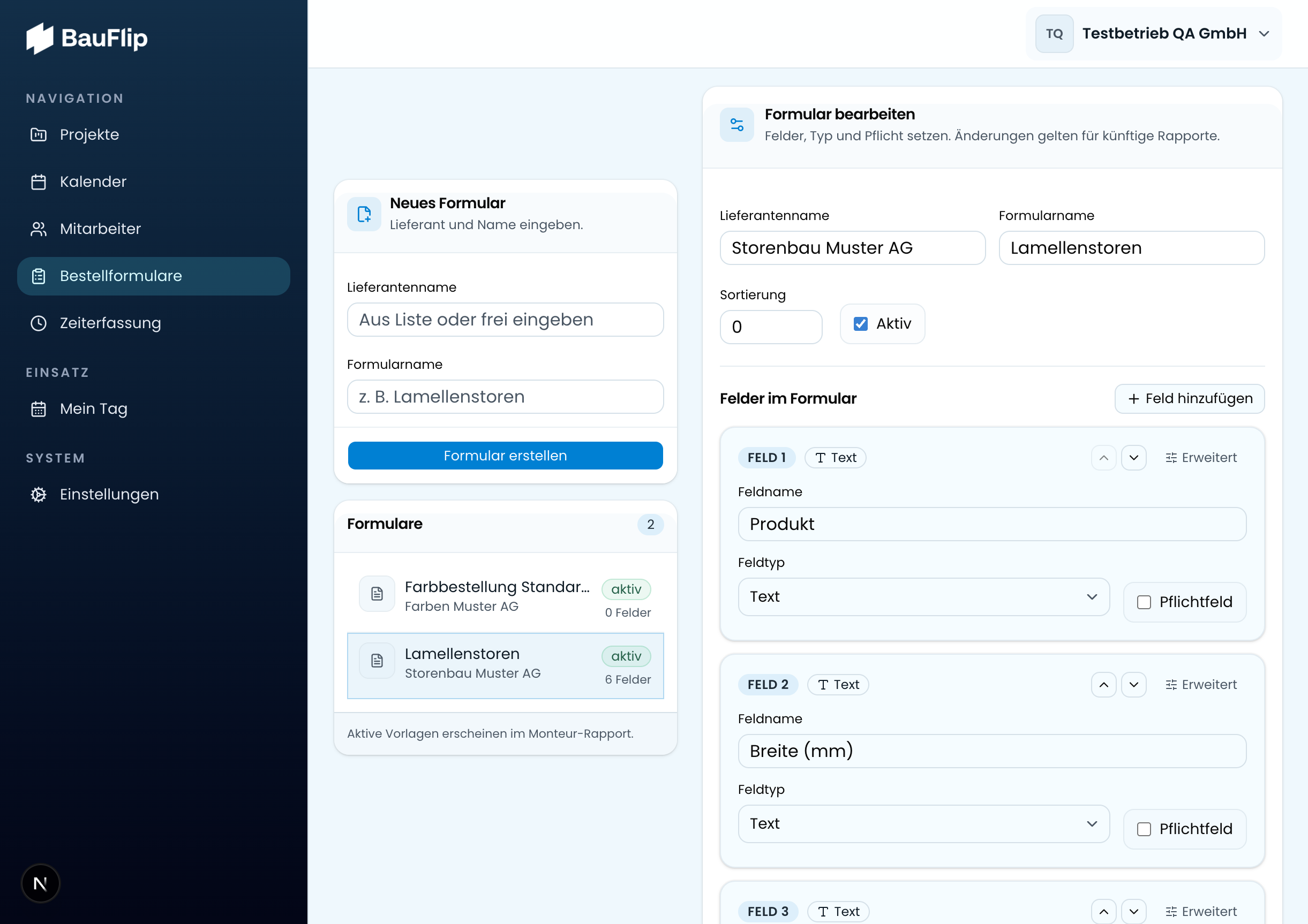Click the Formular bearbeiten sliders icon
This screenshot has width=1308, height=924.
pos(736,125)
